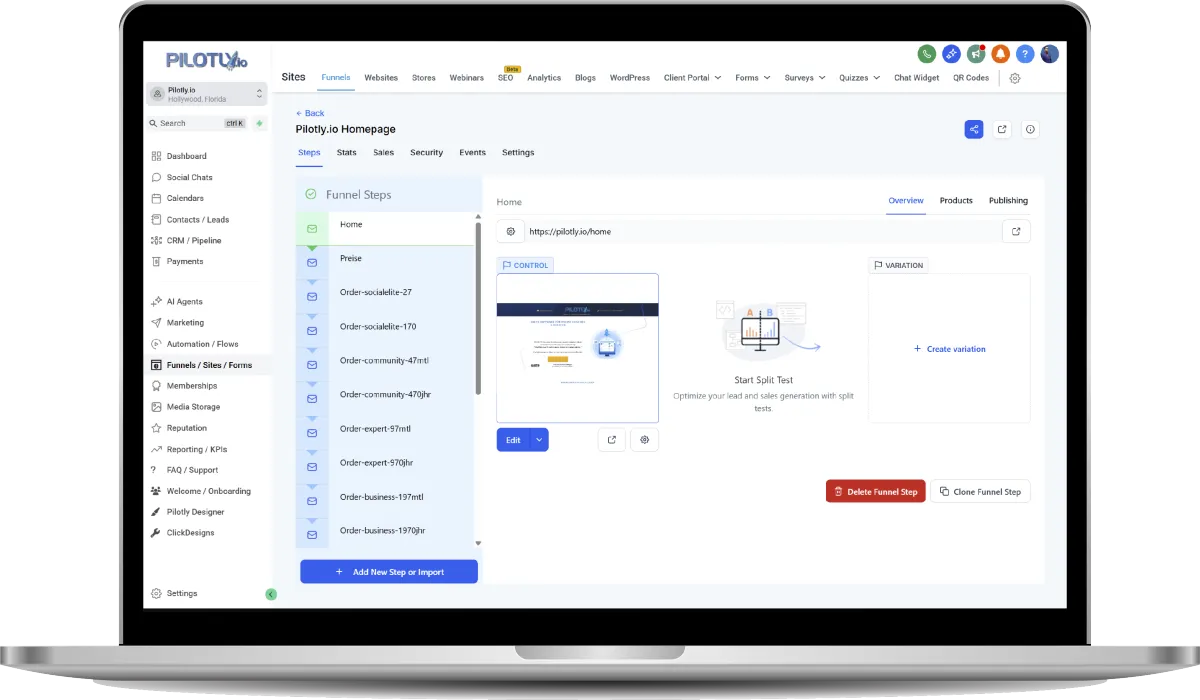Open the green megaphone announcements icon

click(976, 54)
